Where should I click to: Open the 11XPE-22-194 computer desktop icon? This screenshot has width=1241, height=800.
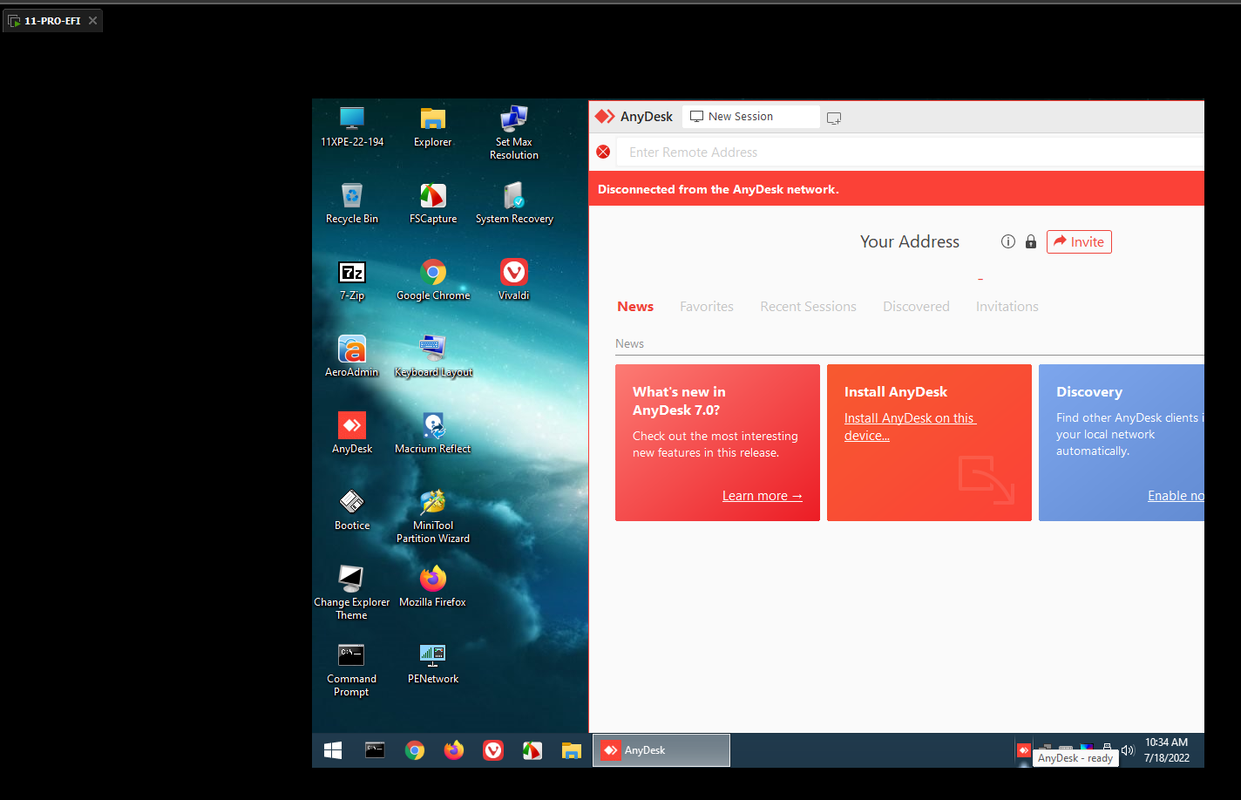tap(352, 127)
